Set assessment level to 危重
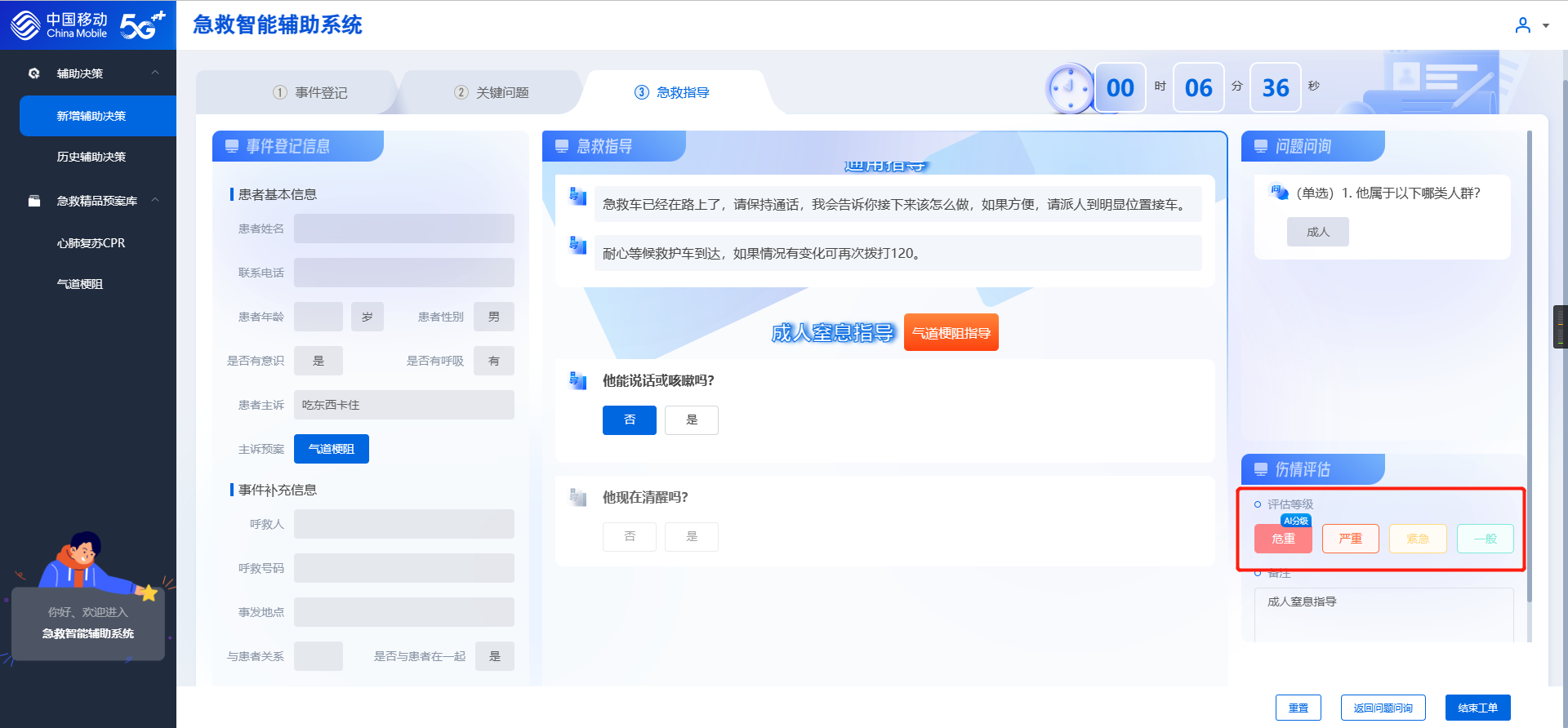The image size is (1568, 728). pyautogui.click(x=1283, y=539)
